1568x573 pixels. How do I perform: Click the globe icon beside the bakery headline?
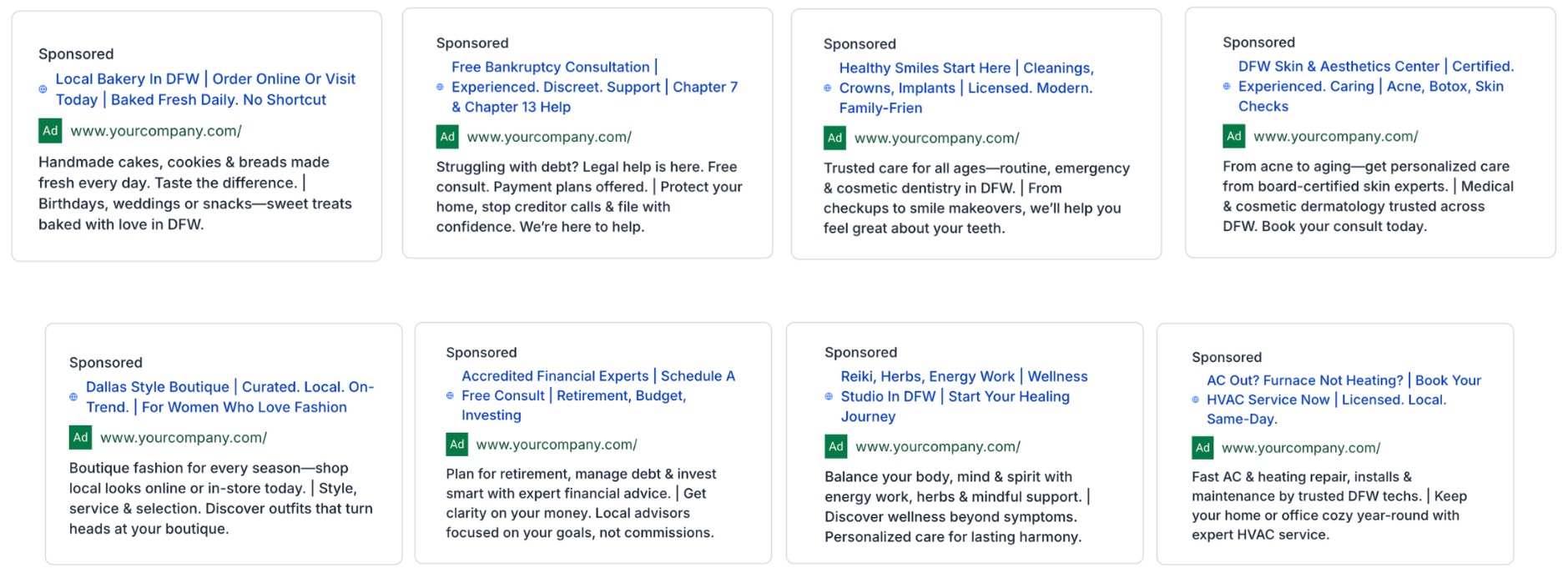(43, 89)
